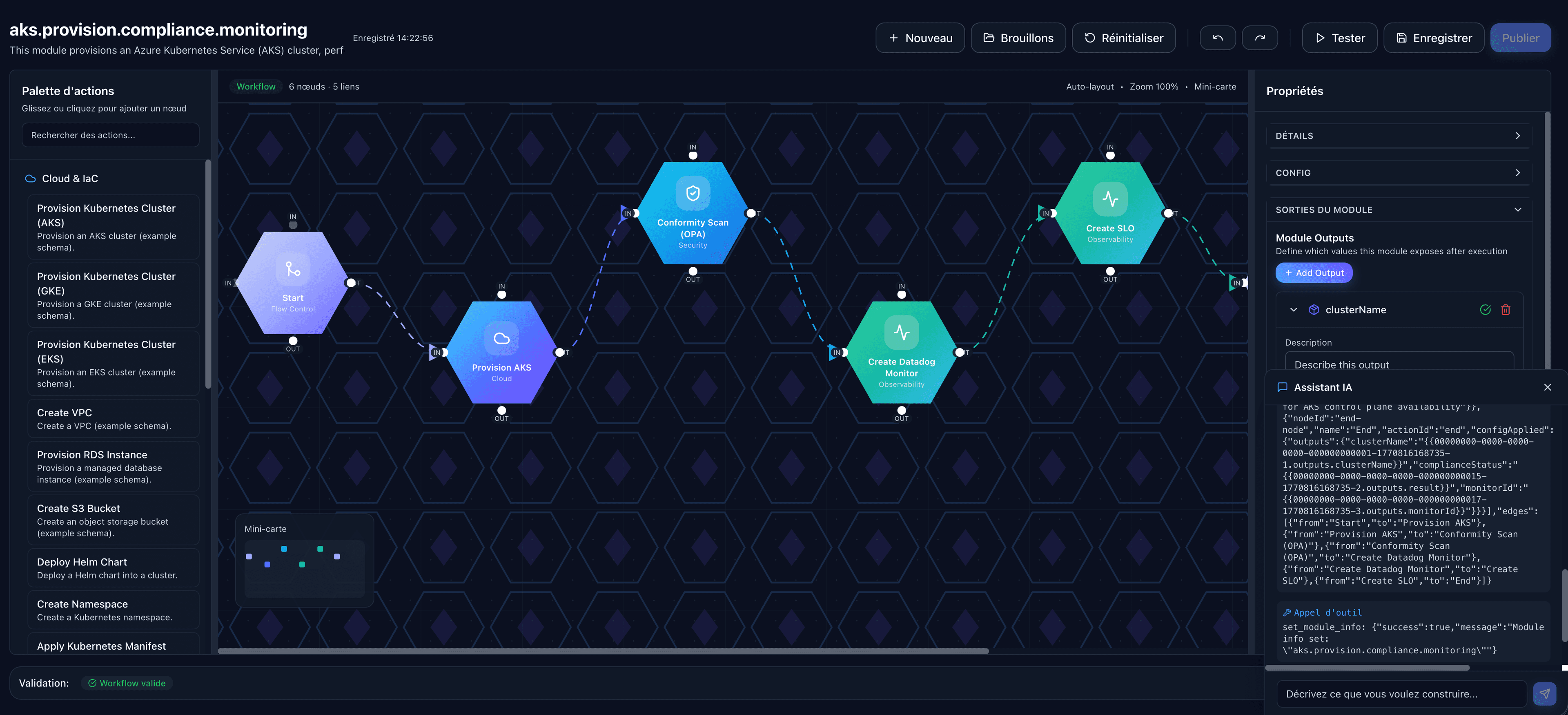Add the Apply Kubernetes Manifest action
The image size is (1568, 715).
113,644
